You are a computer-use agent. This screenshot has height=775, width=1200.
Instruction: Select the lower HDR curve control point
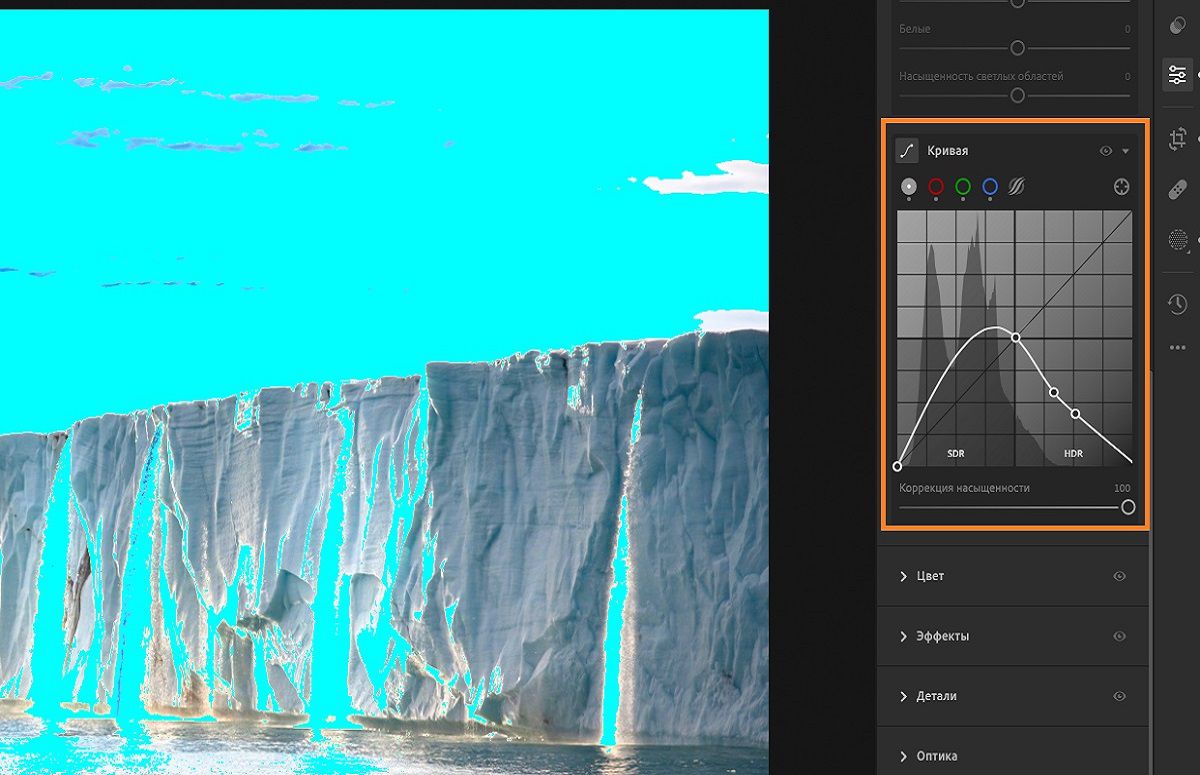point(1076,413)
